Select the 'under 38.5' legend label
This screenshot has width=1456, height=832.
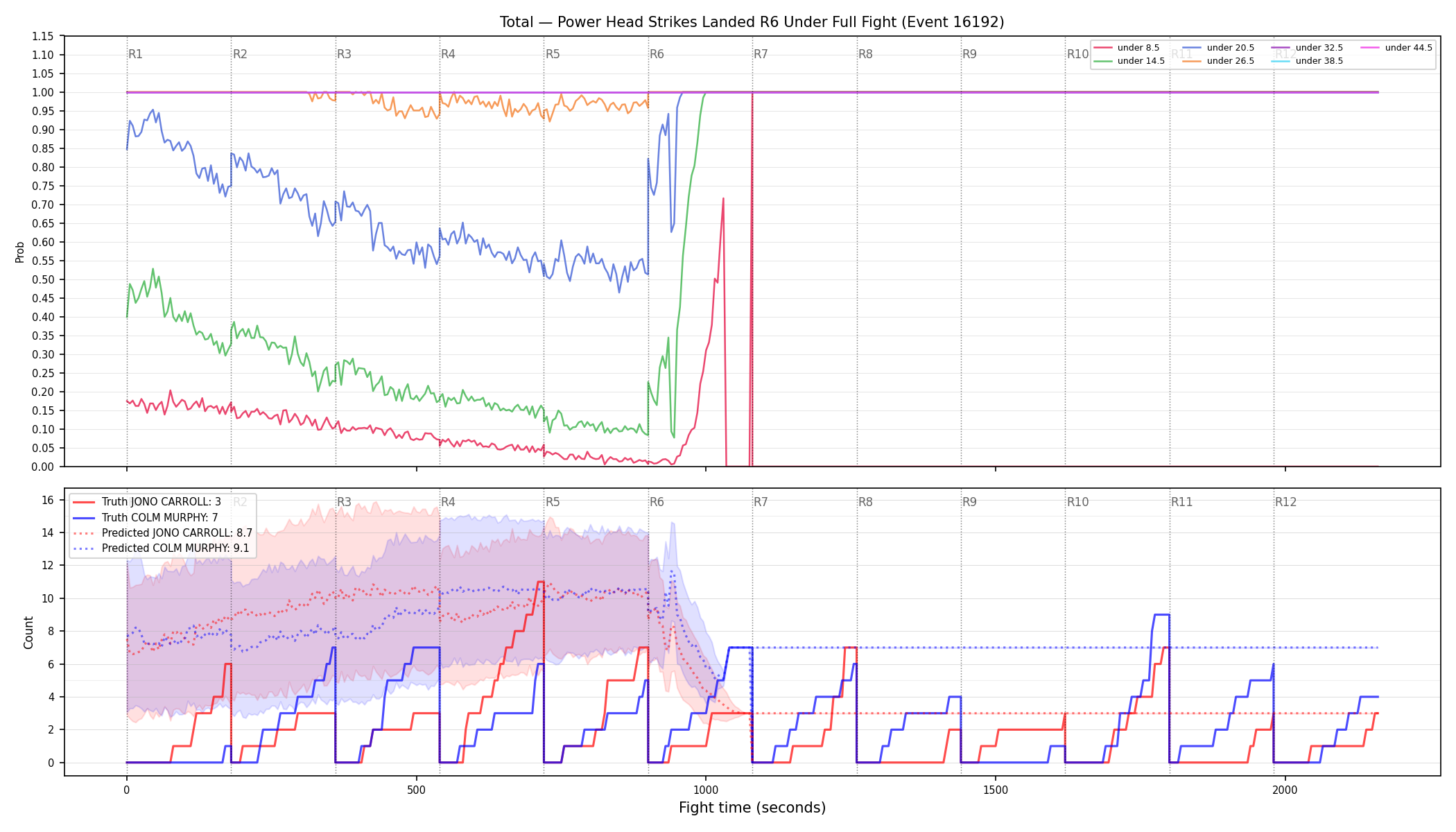1319,61
